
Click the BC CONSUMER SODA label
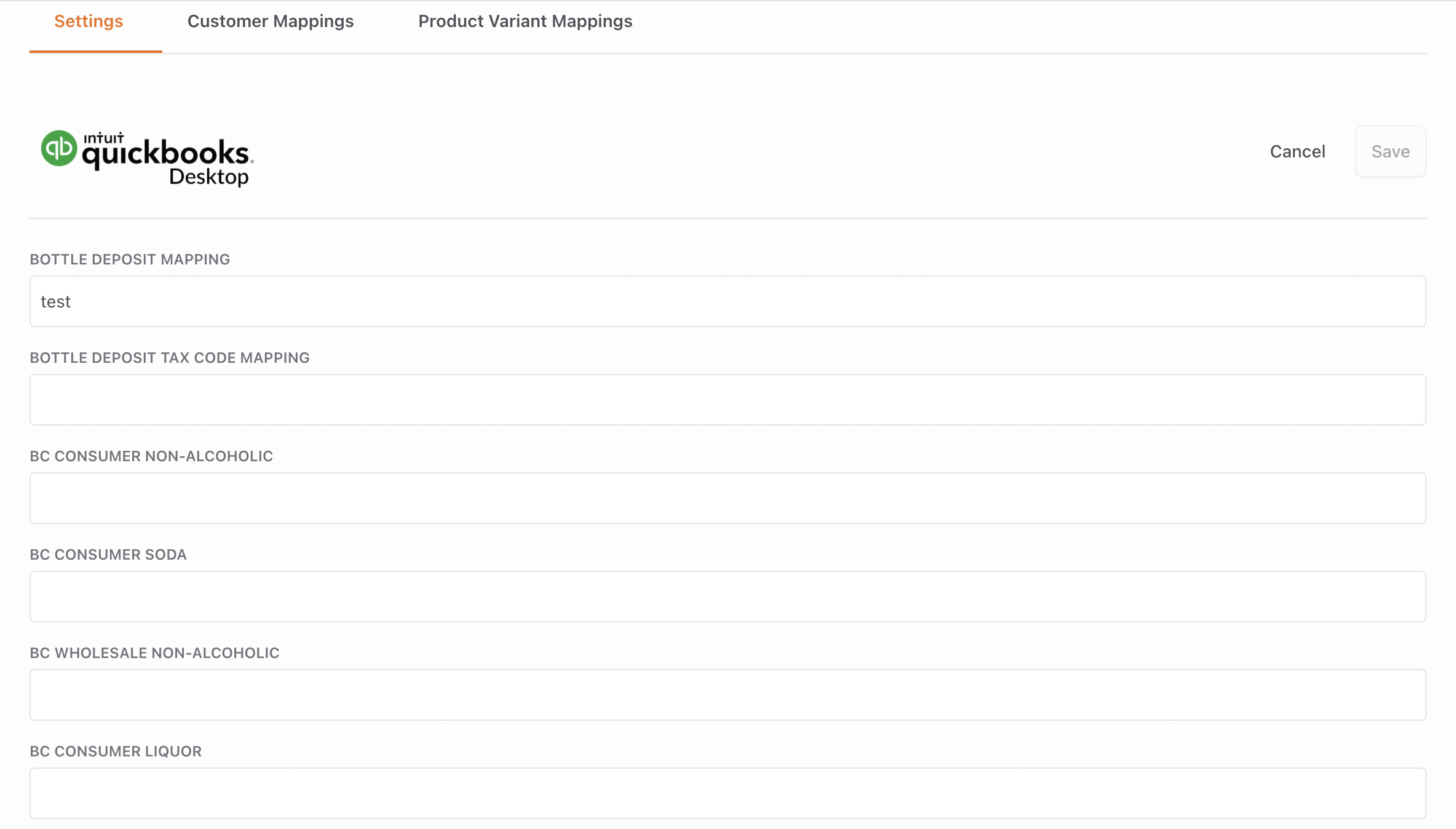[108, 555]
